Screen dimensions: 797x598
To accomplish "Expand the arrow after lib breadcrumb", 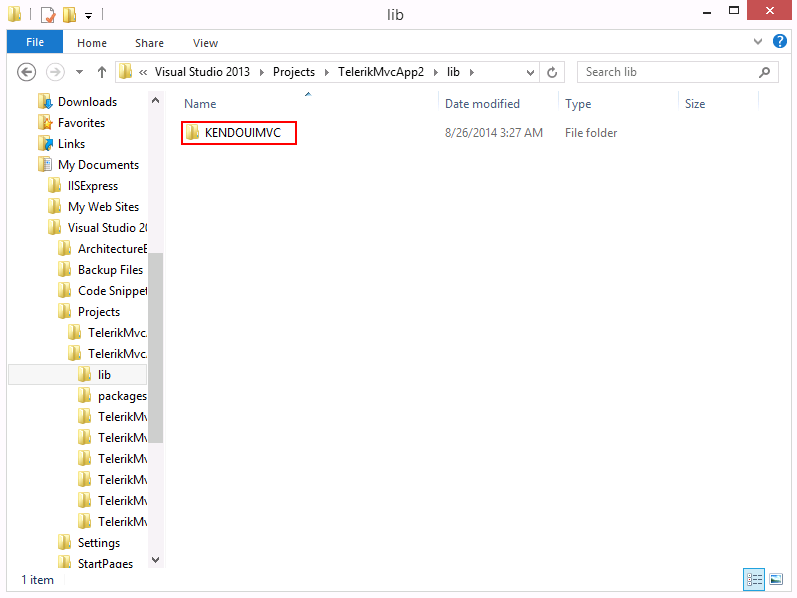I will 472,72.
